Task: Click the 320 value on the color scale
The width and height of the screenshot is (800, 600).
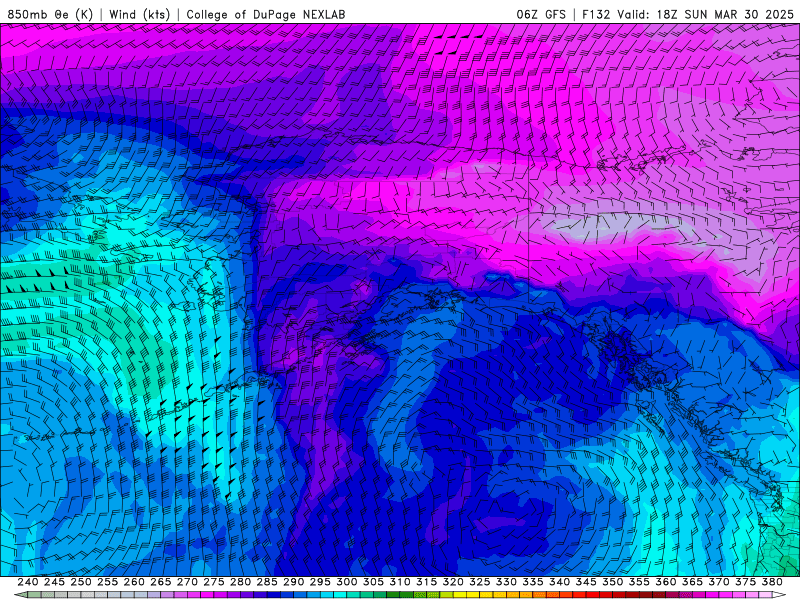Action: [x=453, y=582]
